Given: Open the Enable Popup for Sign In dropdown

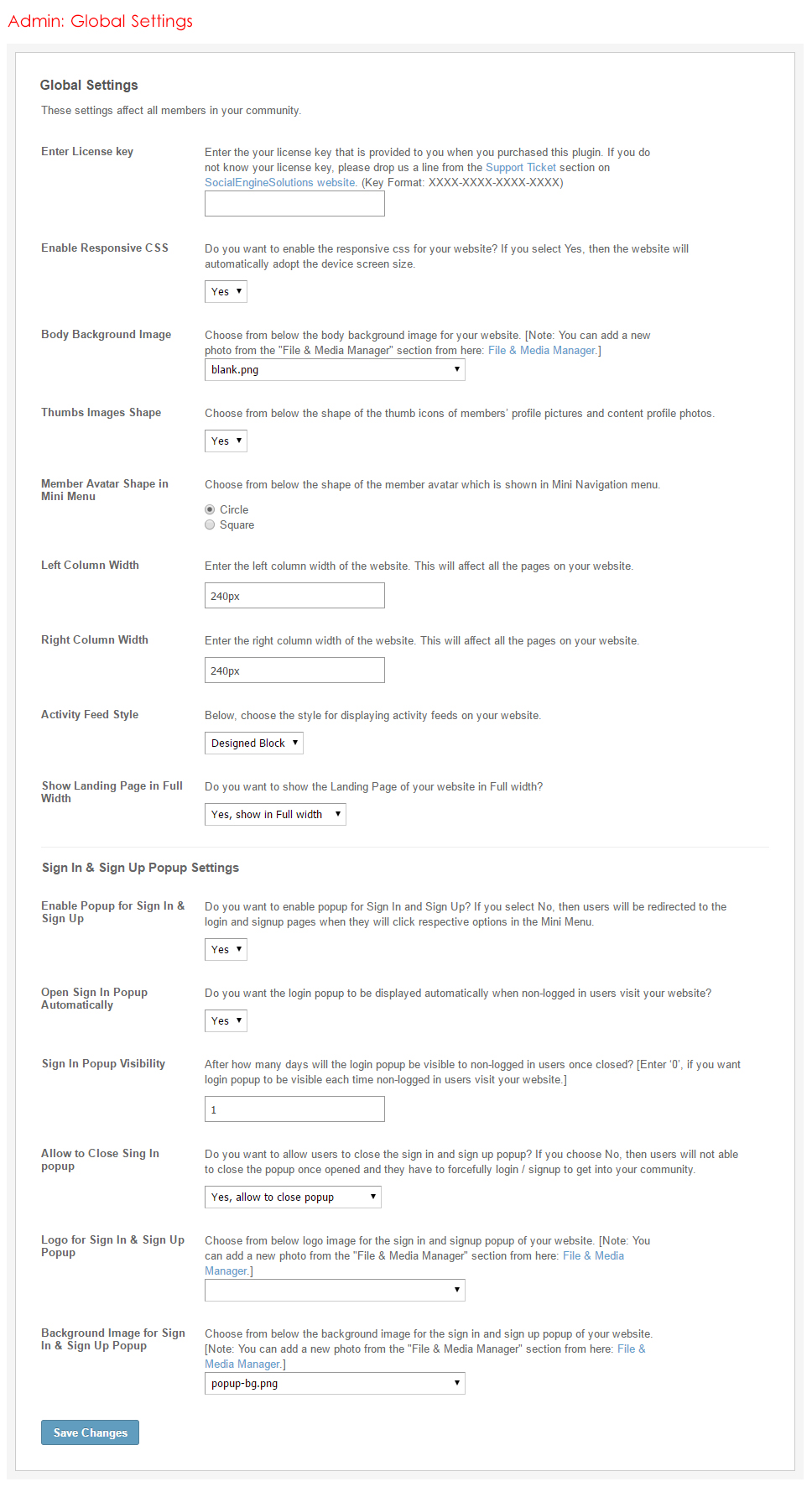Looking at the screenshot, I should [x=226, y=949].
